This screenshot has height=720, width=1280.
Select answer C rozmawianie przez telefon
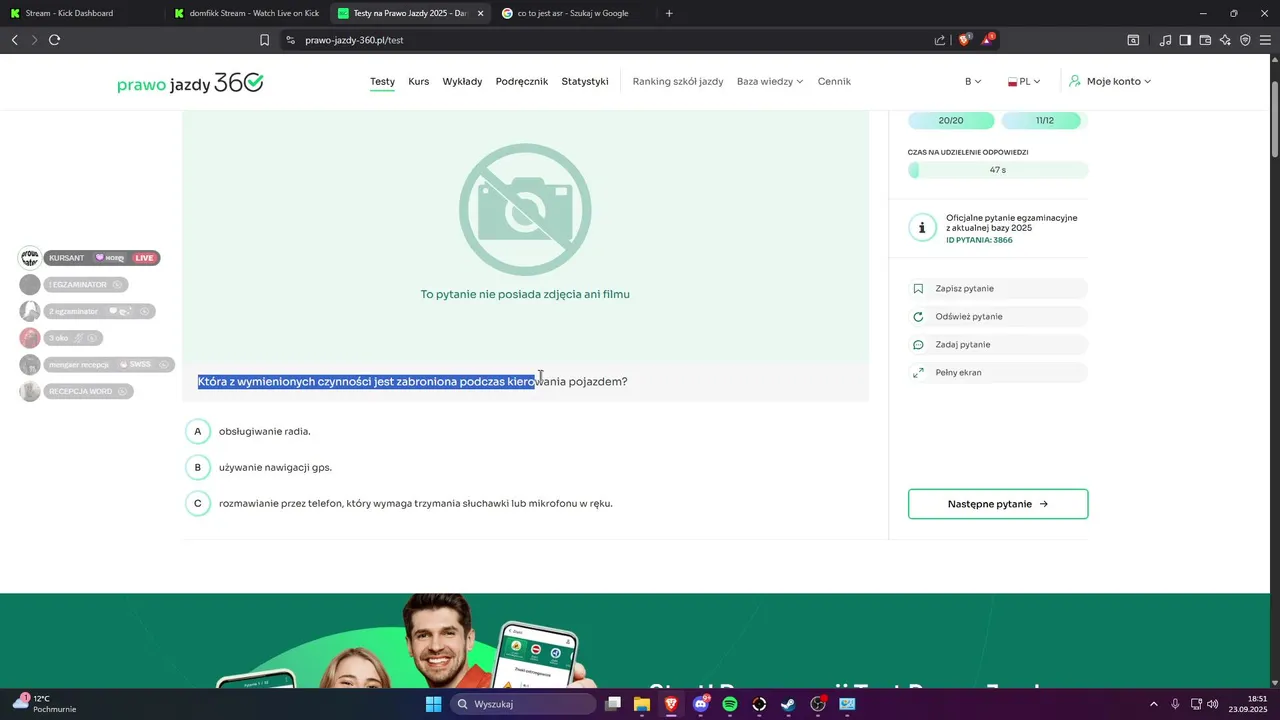399,503
